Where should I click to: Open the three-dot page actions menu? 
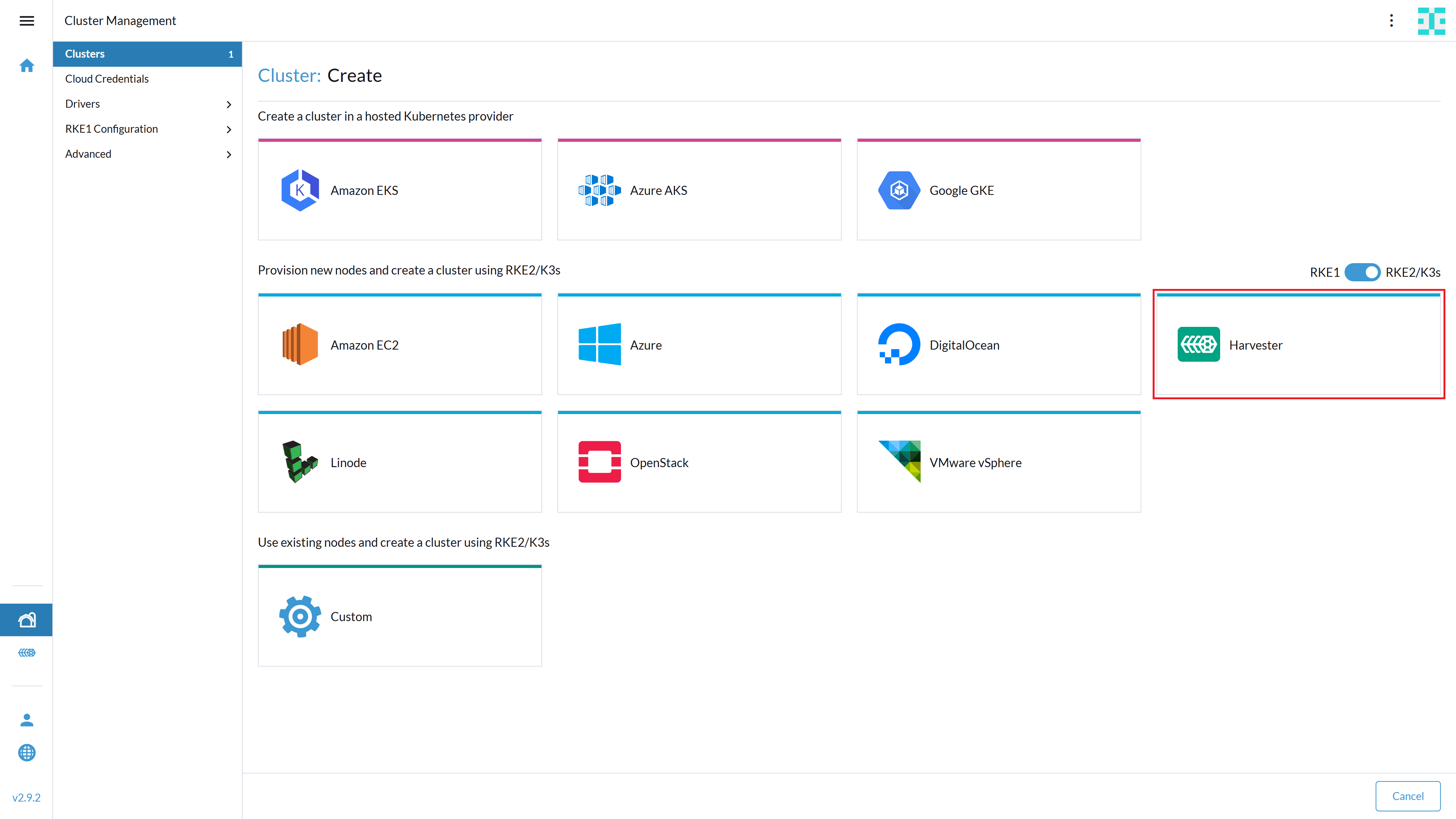coord(1391,21)
